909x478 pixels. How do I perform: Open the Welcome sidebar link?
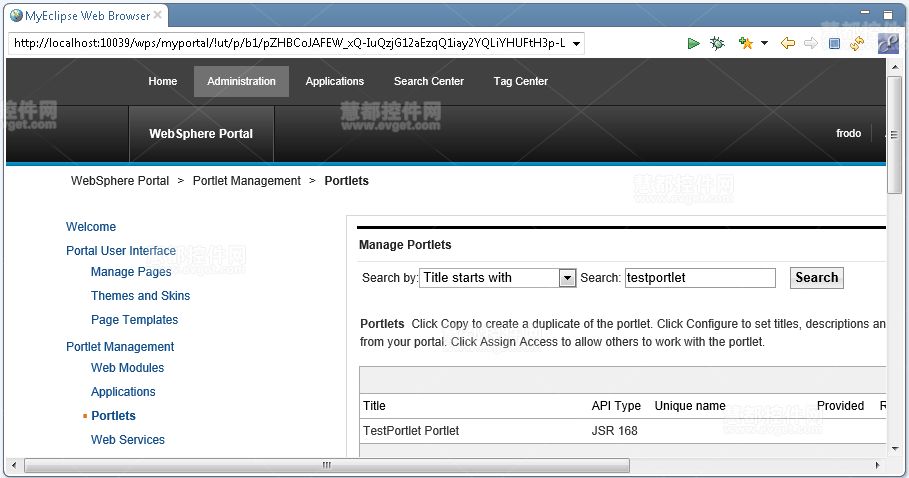(x=90, y=227)
